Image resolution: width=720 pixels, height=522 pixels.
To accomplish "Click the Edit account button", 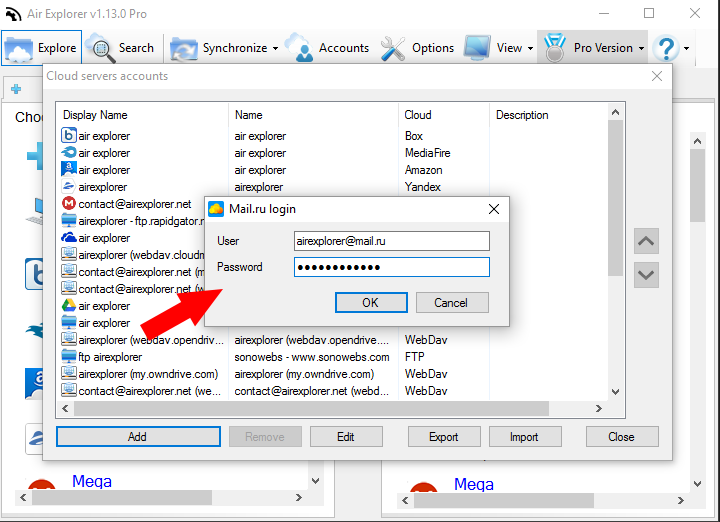I will 346,437.
